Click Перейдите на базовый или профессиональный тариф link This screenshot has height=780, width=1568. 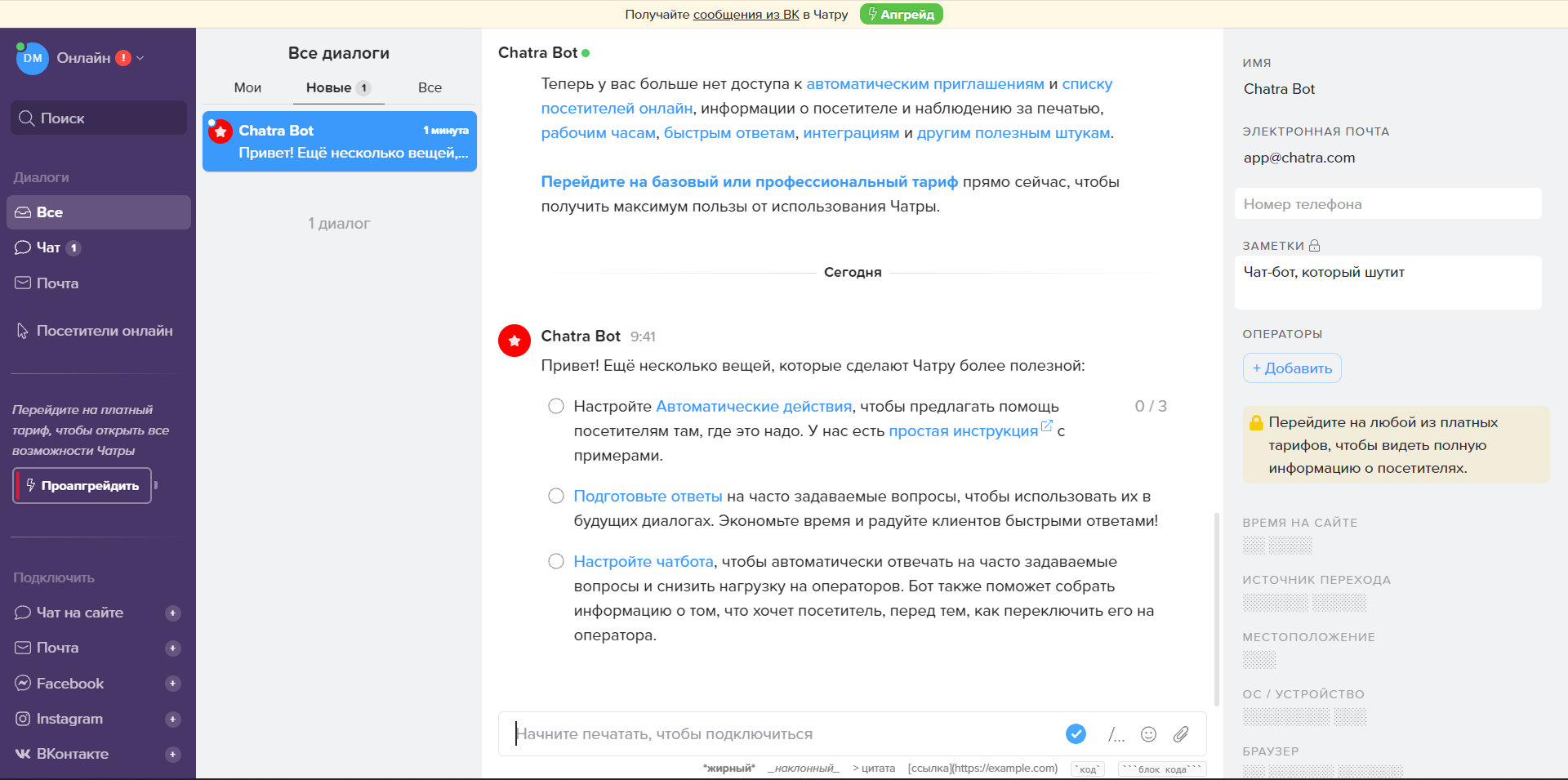(749, 181)
